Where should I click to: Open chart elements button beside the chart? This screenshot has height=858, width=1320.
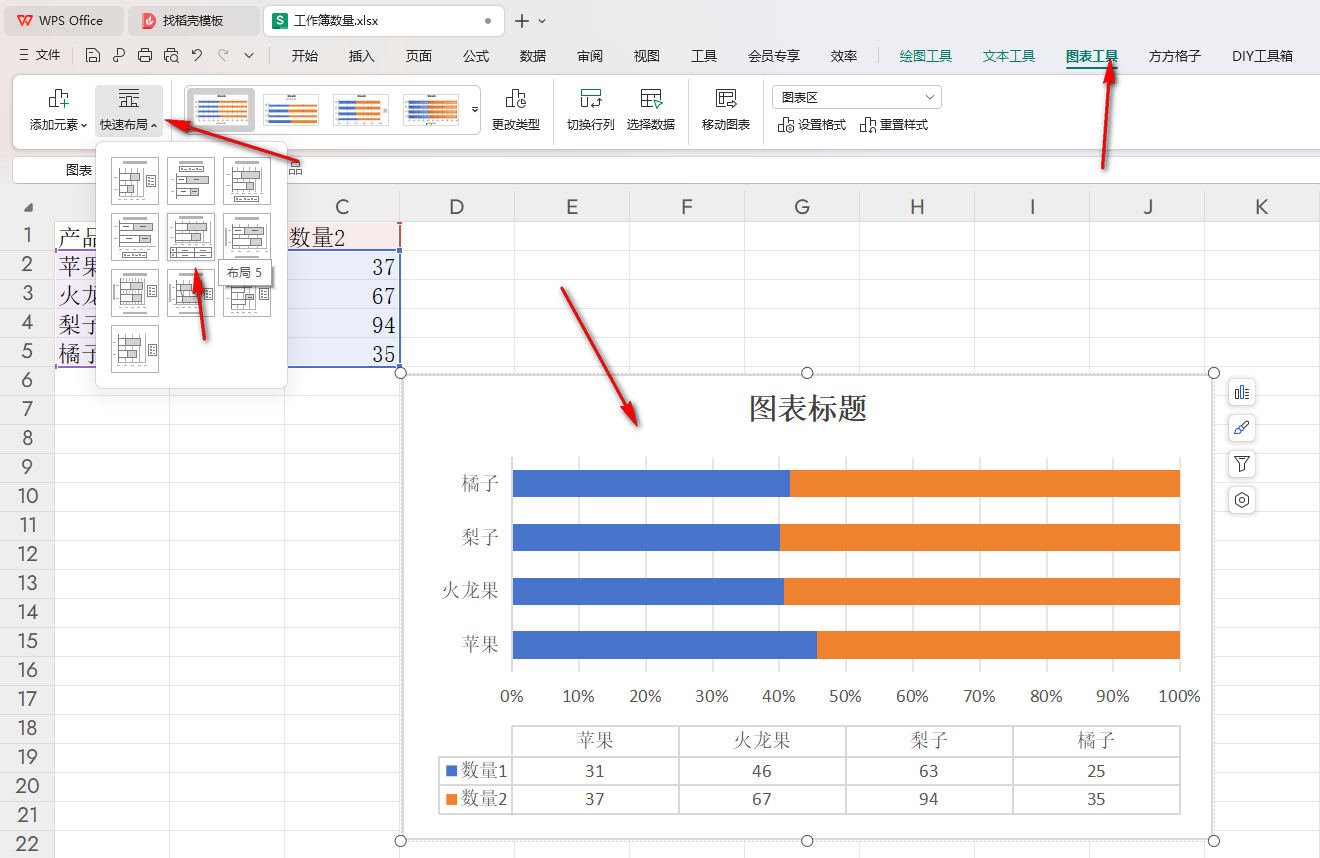tap(1242, 392)
